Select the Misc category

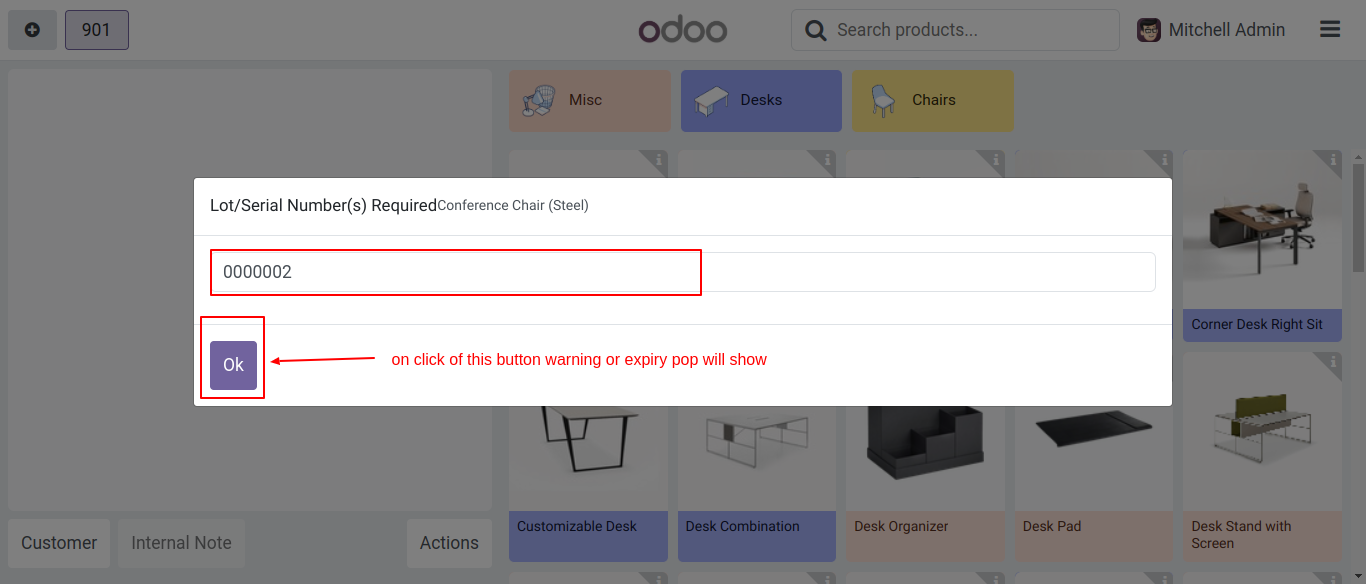tap(590, 100)
